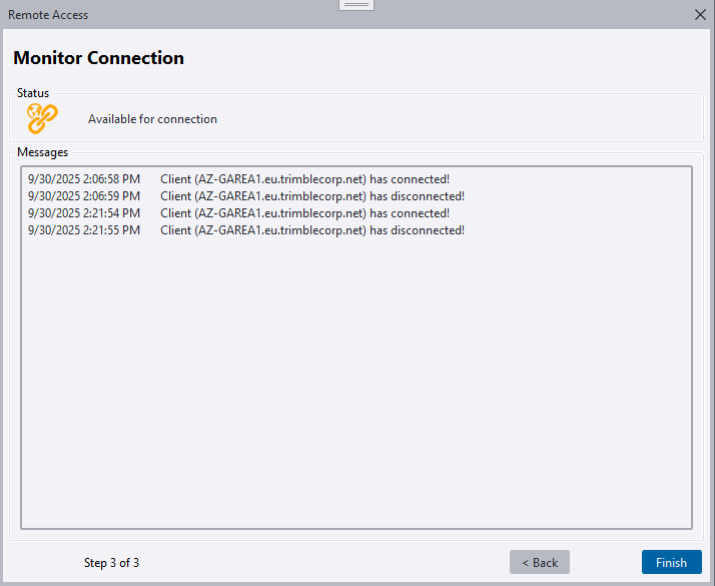The width and height of the screenshot is (715, 586).
Task: Select the 2:21:55 PM timestamp
Action: [84, 230]
